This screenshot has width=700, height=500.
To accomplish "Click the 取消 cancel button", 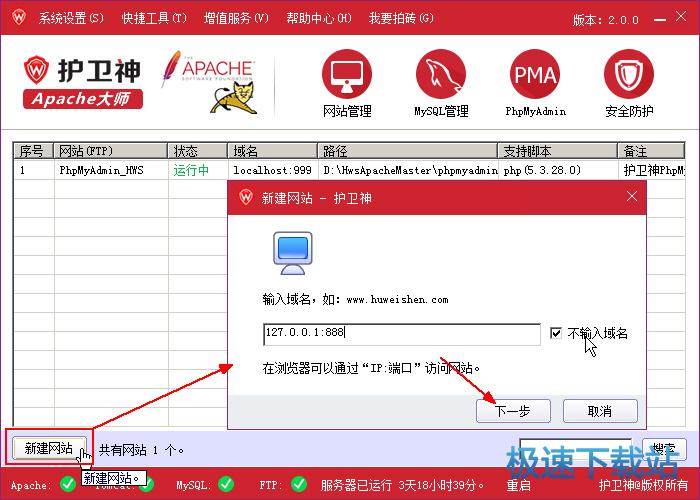I will click(x=600, y=411).
